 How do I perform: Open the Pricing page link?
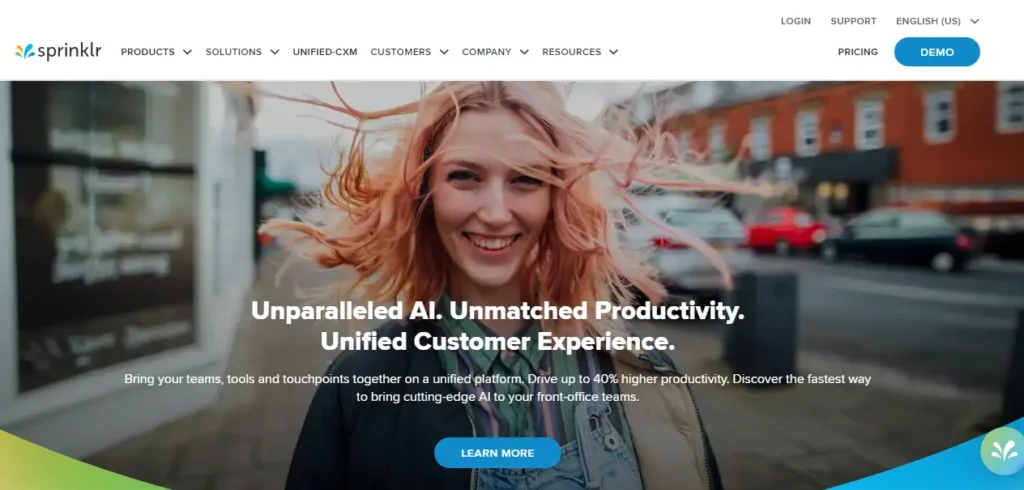[858, 52]
